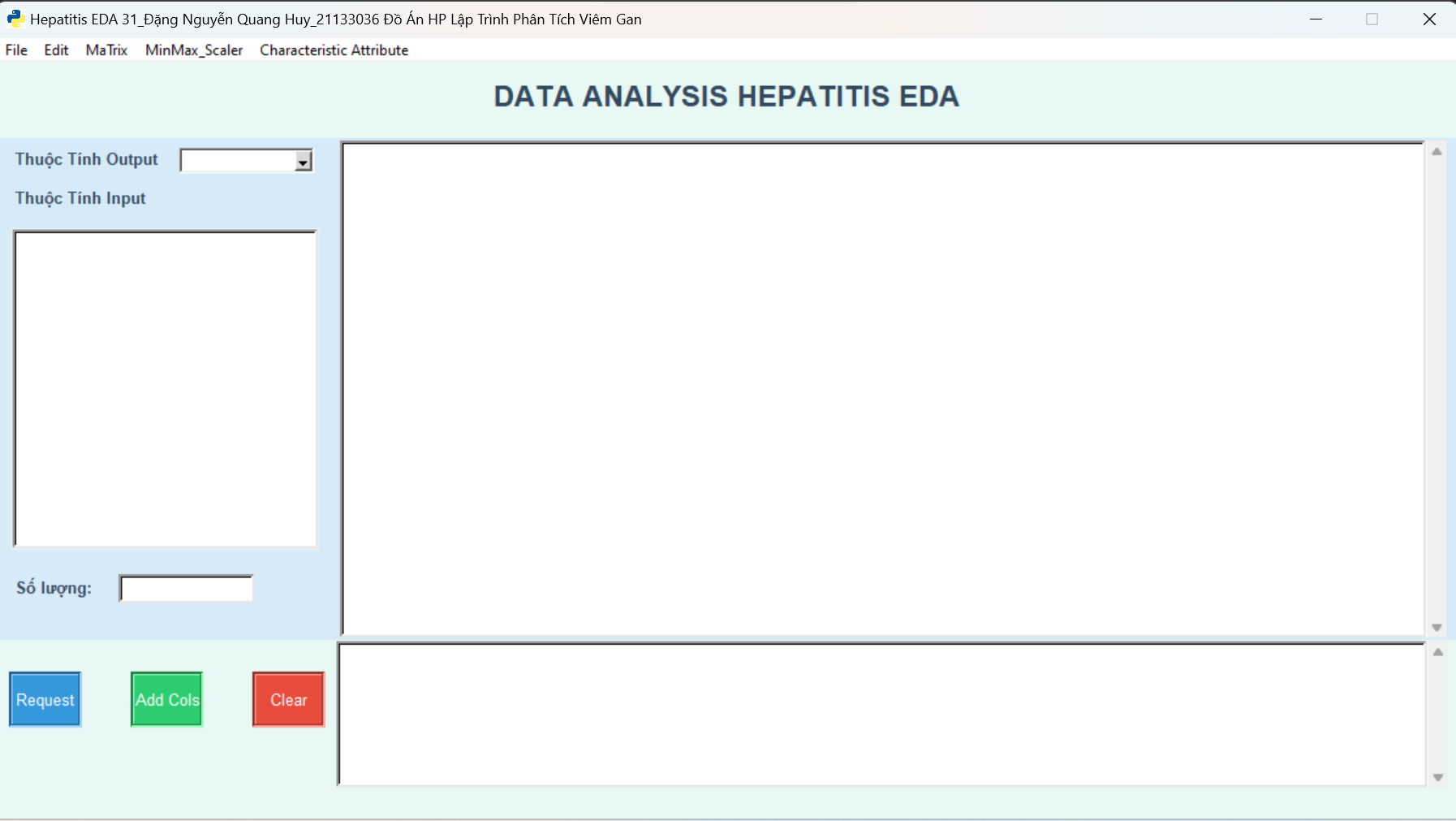The image size is (1456, 821).
Task: Open the Edit menu
Action: [56, 50]
